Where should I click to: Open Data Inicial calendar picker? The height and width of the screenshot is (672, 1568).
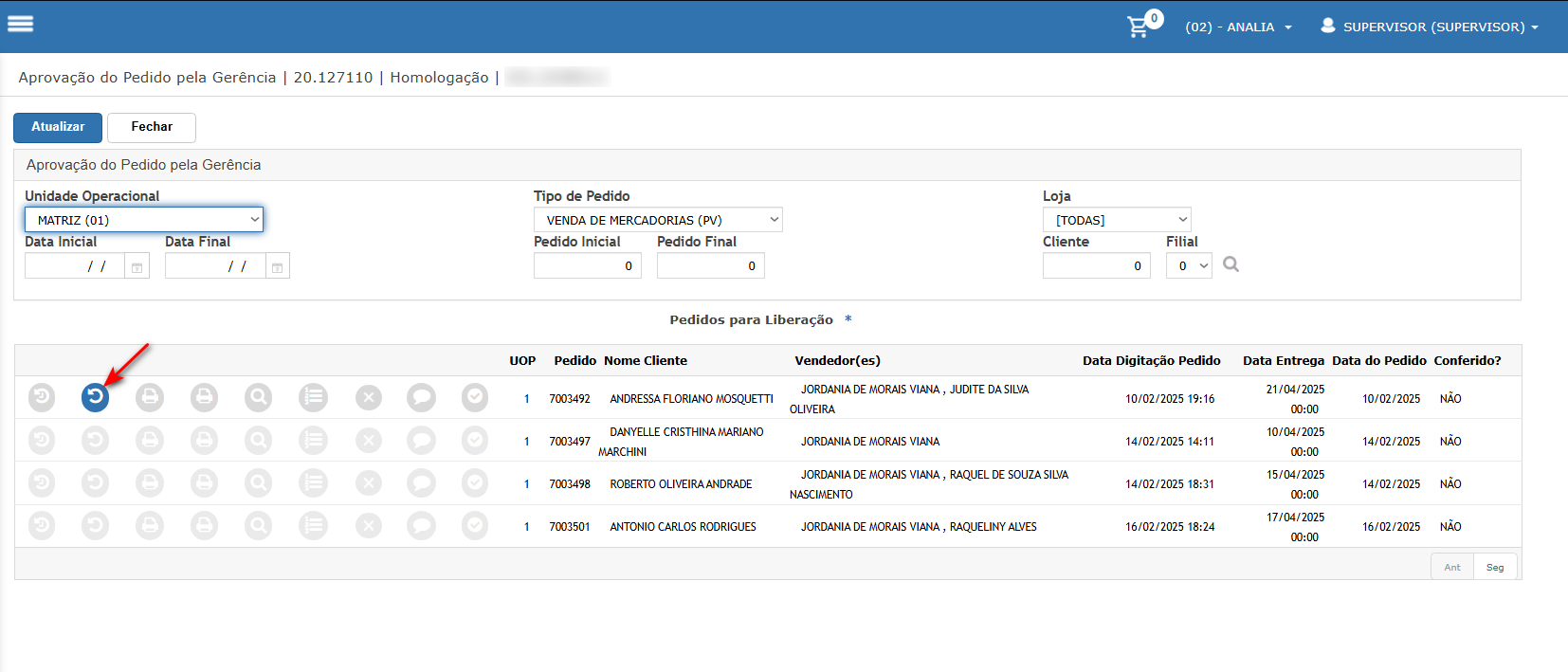tap(137, 267)
